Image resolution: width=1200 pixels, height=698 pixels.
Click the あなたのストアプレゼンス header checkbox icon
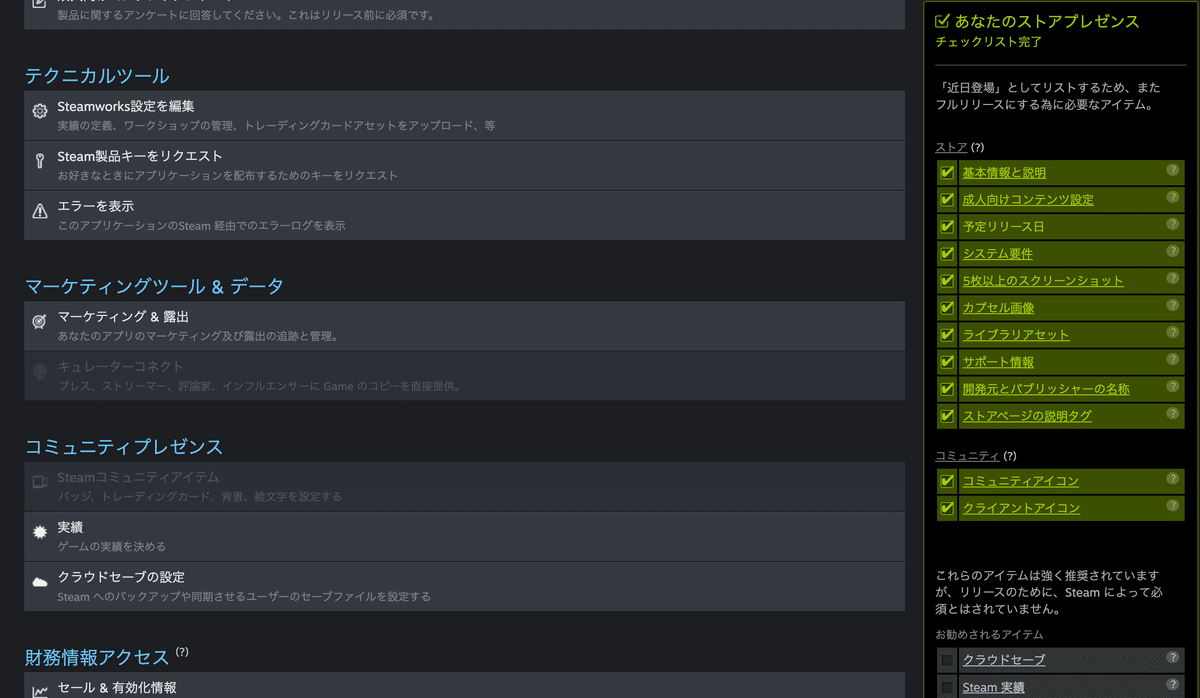pos(942,20)
